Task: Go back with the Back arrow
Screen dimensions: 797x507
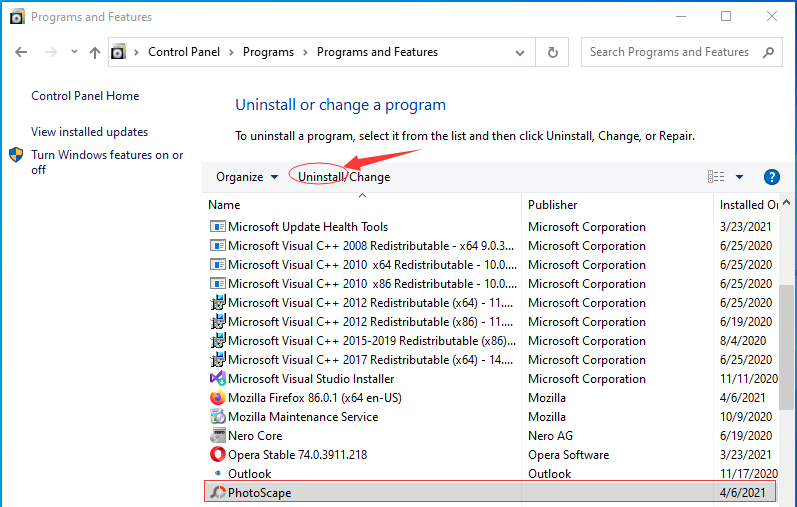Action: pyautogui.click(x=21, y=52)
